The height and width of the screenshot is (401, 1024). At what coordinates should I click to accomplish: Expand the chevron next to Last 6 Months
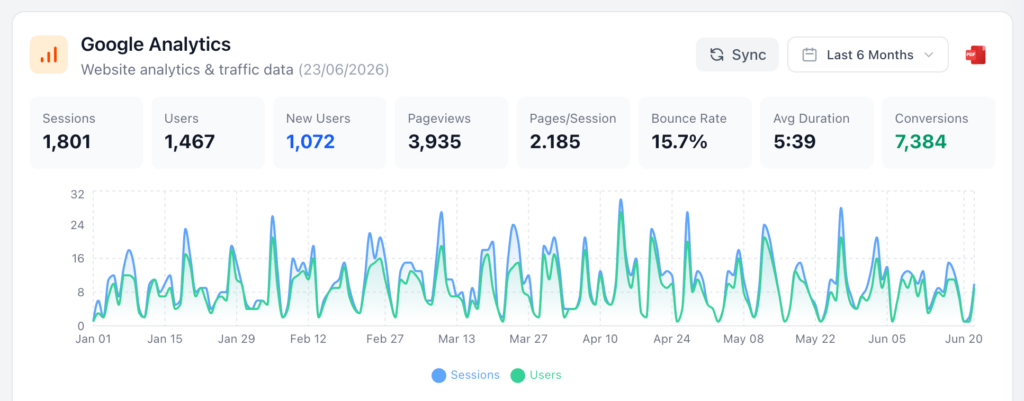929,55
